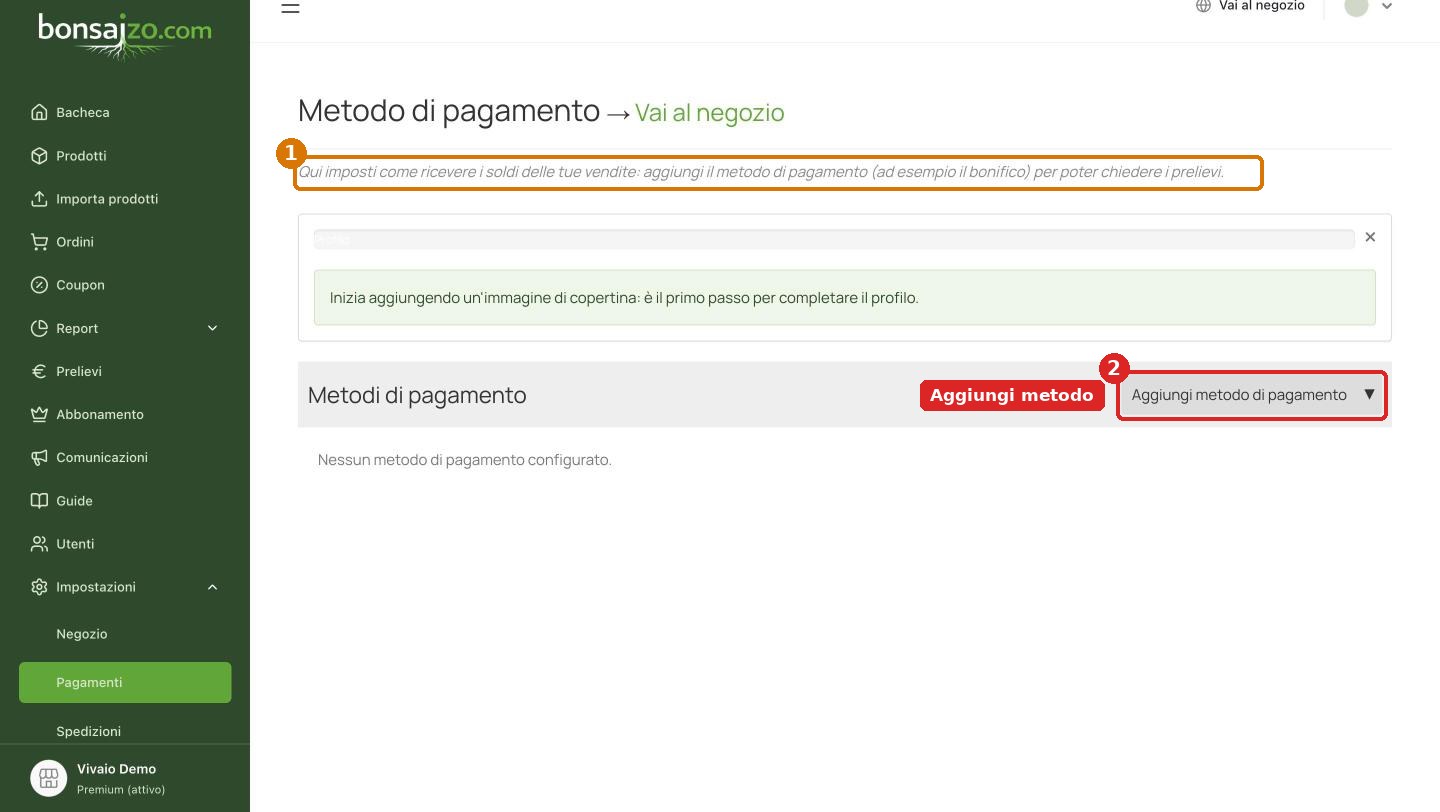Click the Comunicazioni megaphone icon

39,457
